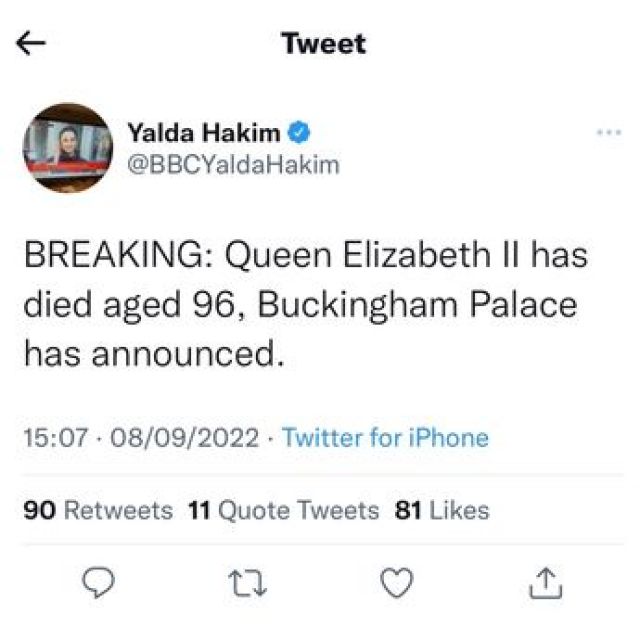Screen dimensions: 640x640
Task: Click the blue verified badge
Action: (299, 132)
